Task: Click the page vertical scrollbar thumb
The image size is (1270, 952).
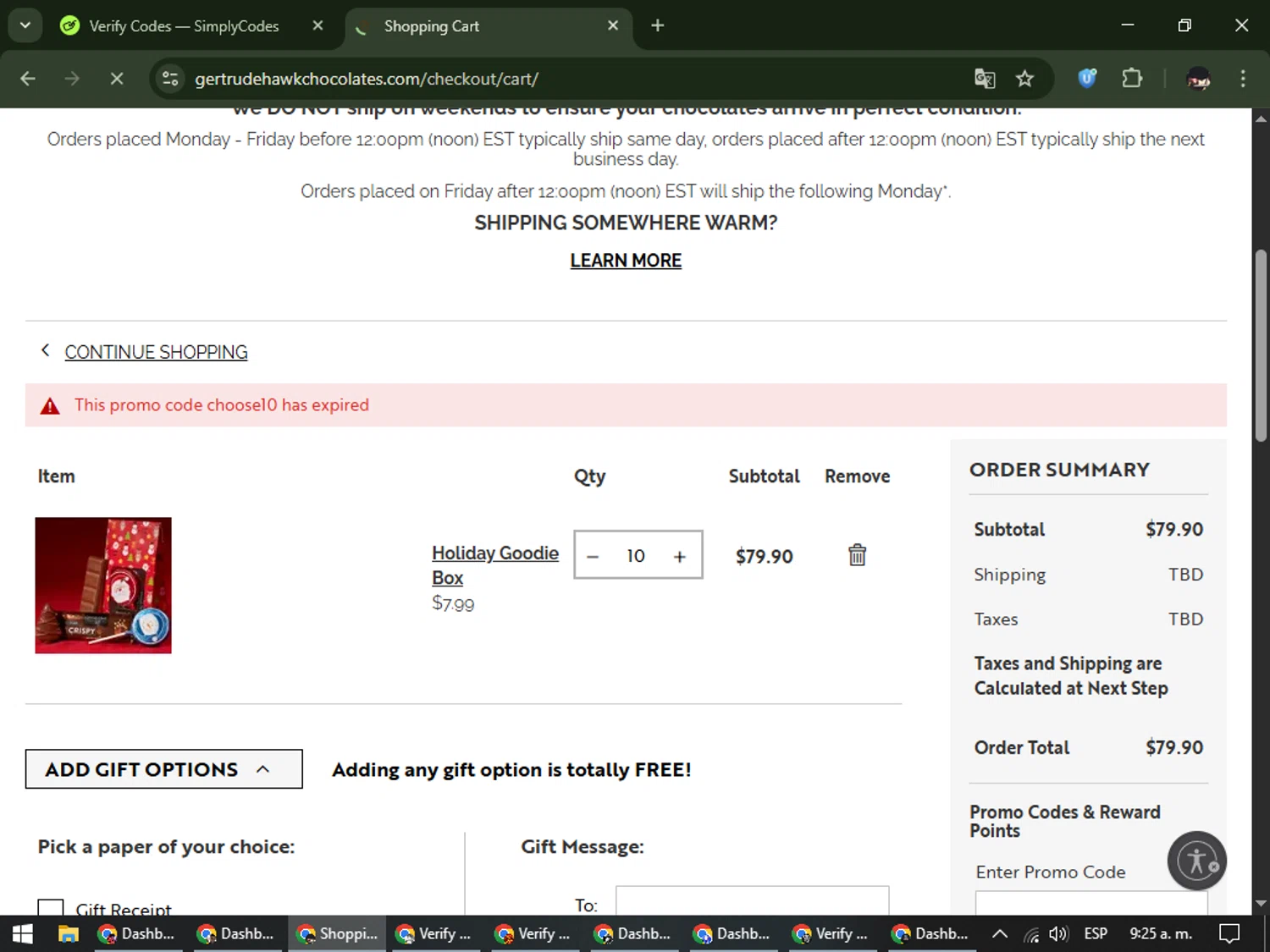Action: click(x=1261, y=345)
